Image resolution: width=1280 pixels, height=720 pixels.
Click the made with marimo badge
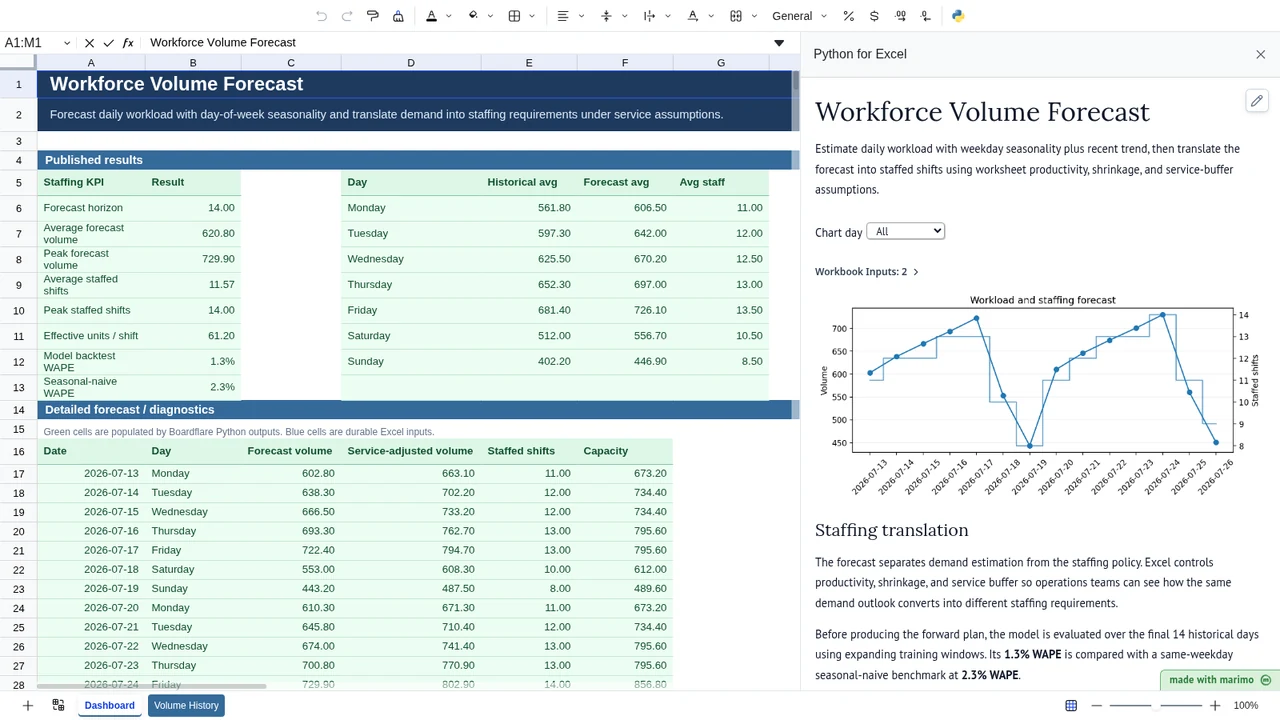coord(1220,680)
